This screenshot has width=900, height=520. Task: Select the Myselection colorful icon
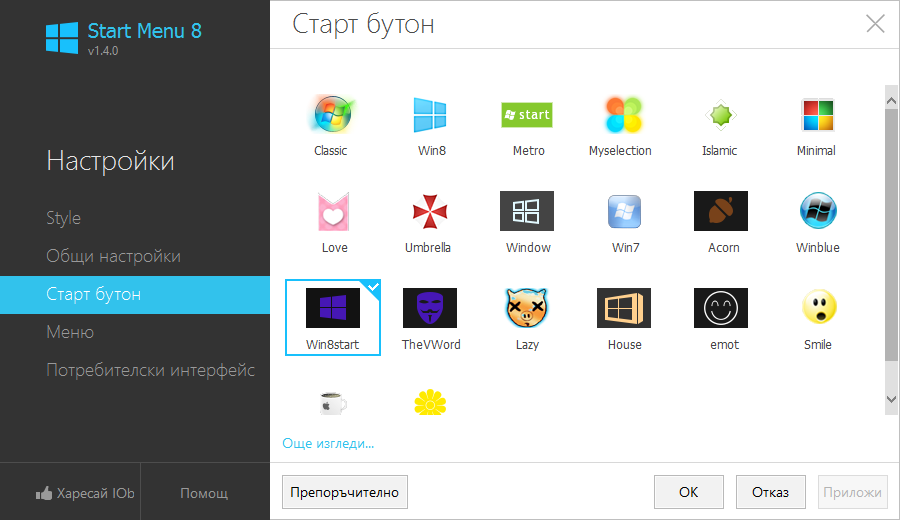point(623,115)
